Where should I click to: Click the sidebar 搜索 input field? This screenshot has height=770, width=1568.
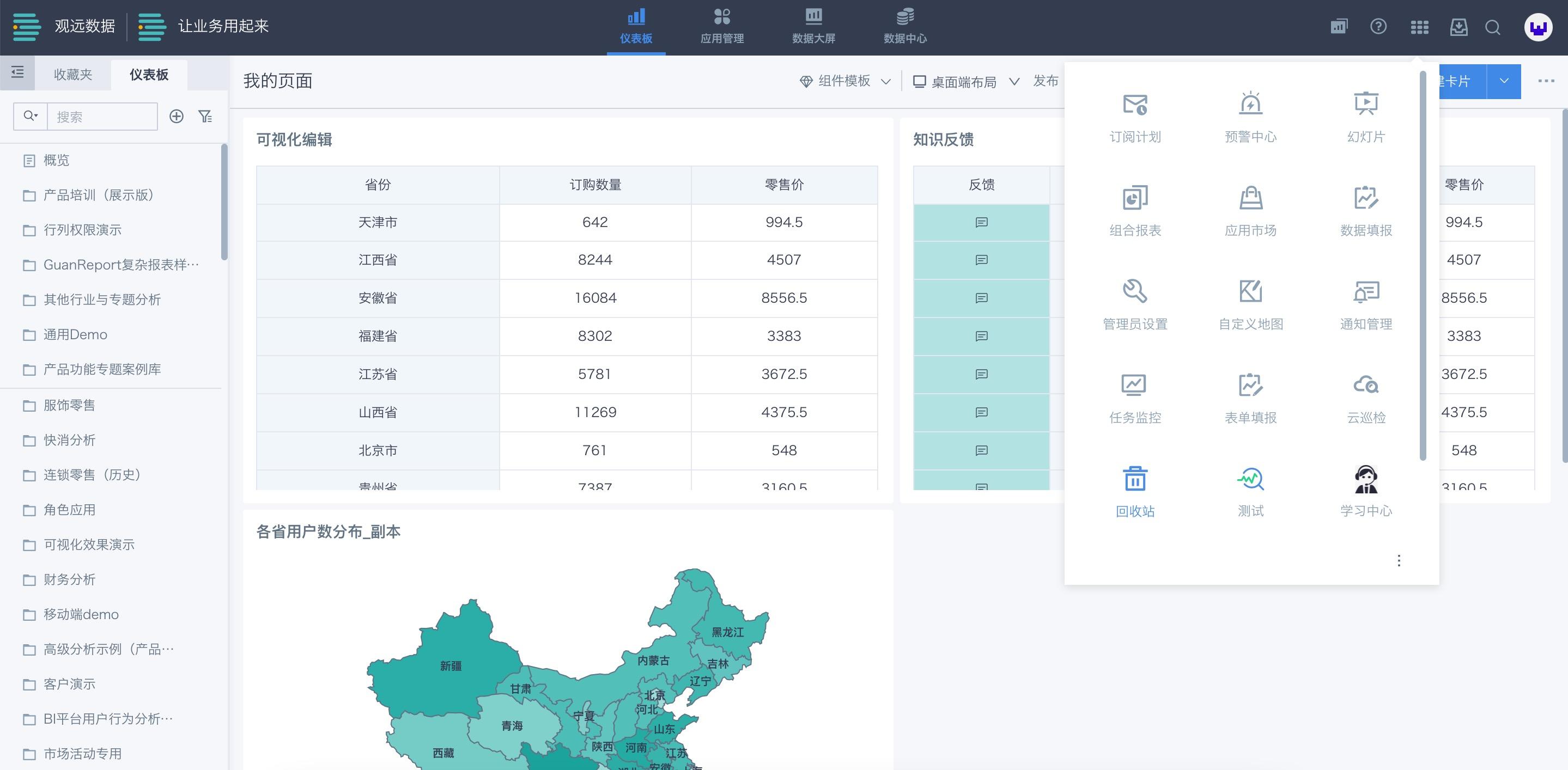tap(102, 116)
